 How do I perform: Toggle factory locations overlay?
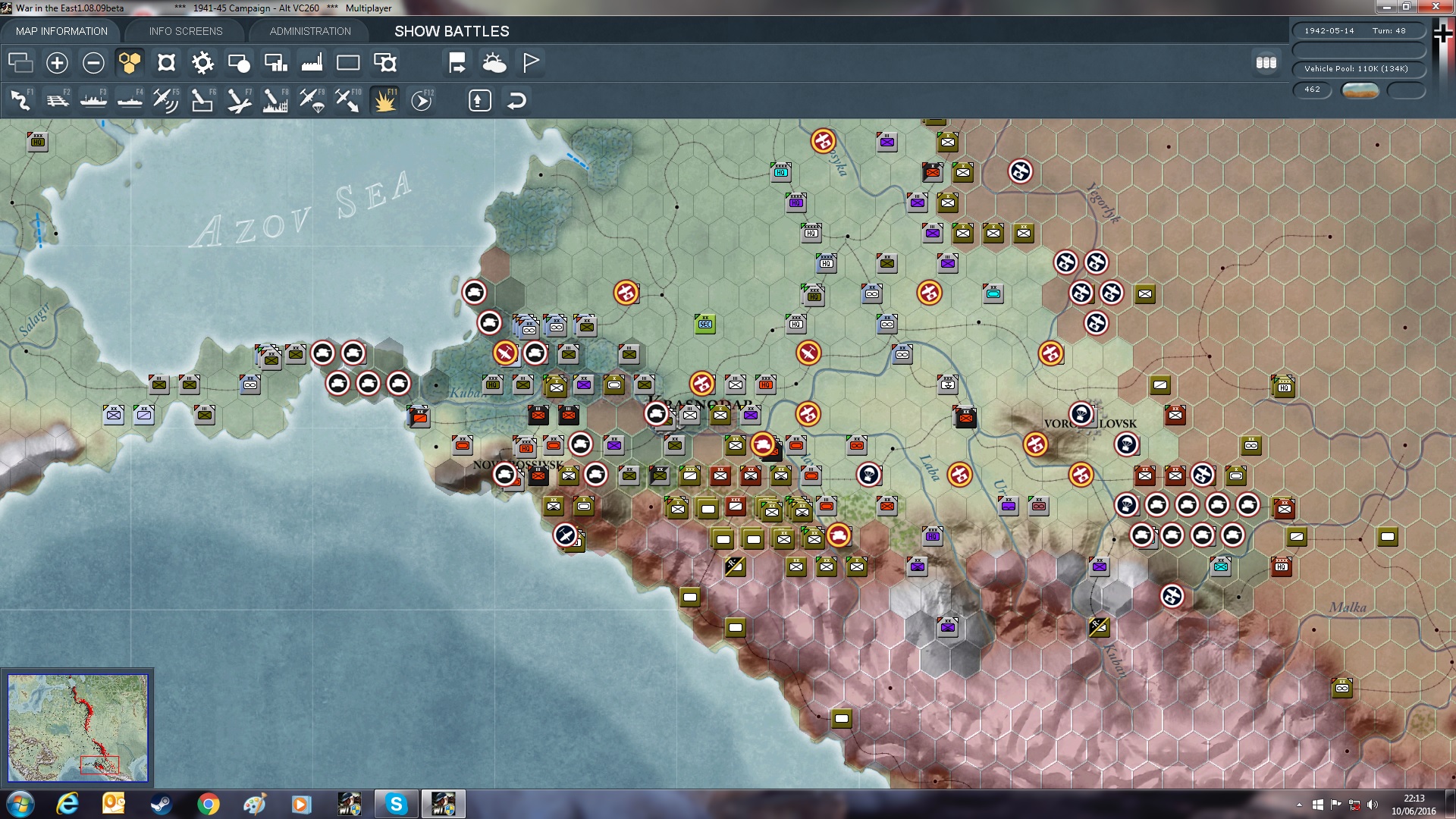click(x=312, y=63)
